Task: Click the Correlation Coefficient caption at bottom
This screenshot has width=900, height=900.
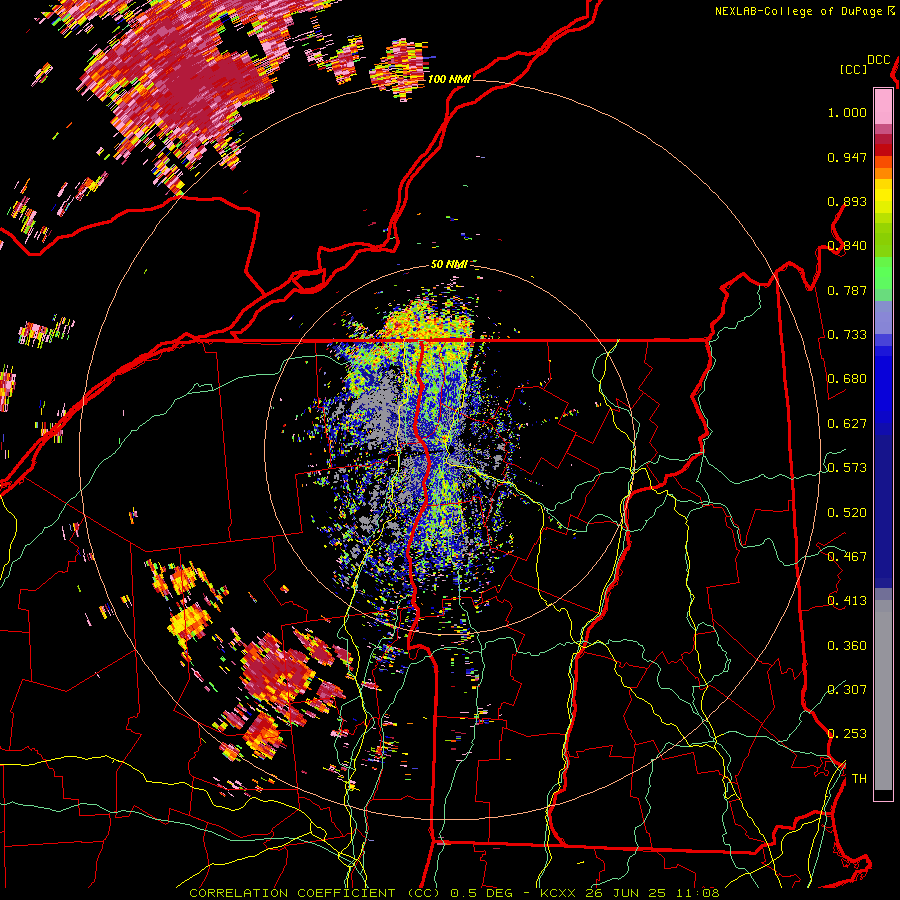Action: point(454,893)
